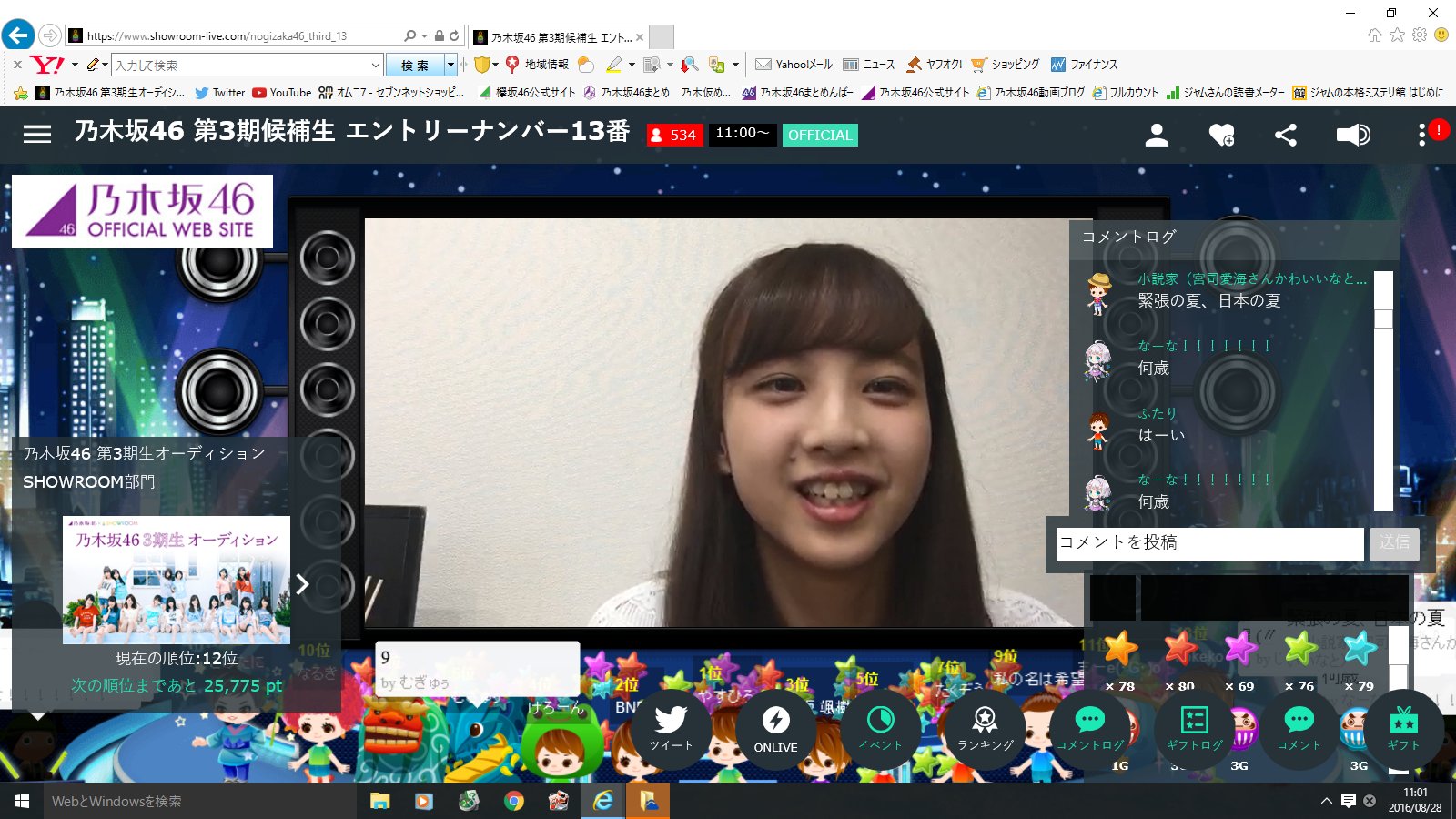Mute the stream using the speaker icon
This screenshot has width=1456, height=819.
(1352, 135)
